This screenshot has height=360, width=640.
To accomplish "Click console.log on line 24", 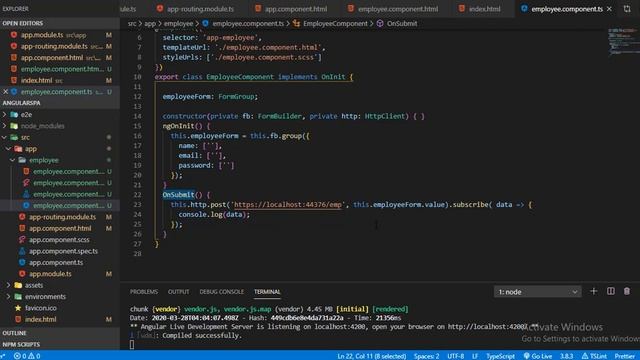I will [x=200, y=215].
